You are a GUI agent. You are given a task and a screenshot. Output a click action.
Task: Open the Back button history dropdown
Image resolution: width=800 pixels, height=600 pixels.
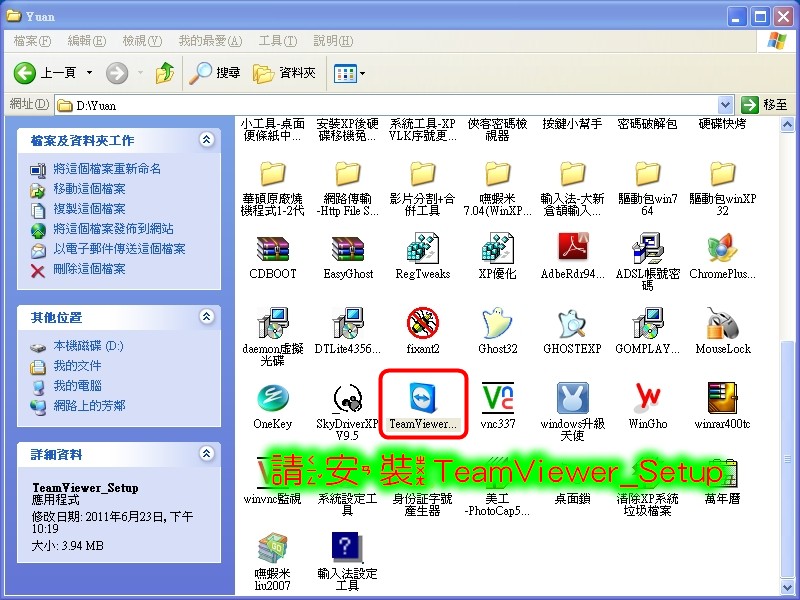(89, 73)
